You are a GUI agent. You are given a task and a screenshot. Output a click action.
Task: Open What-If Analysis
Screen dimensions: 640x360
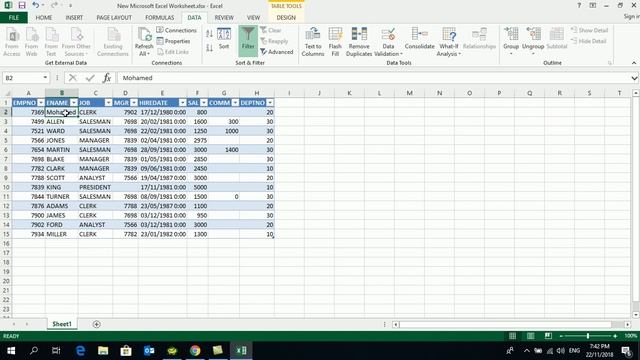point(449,42)
